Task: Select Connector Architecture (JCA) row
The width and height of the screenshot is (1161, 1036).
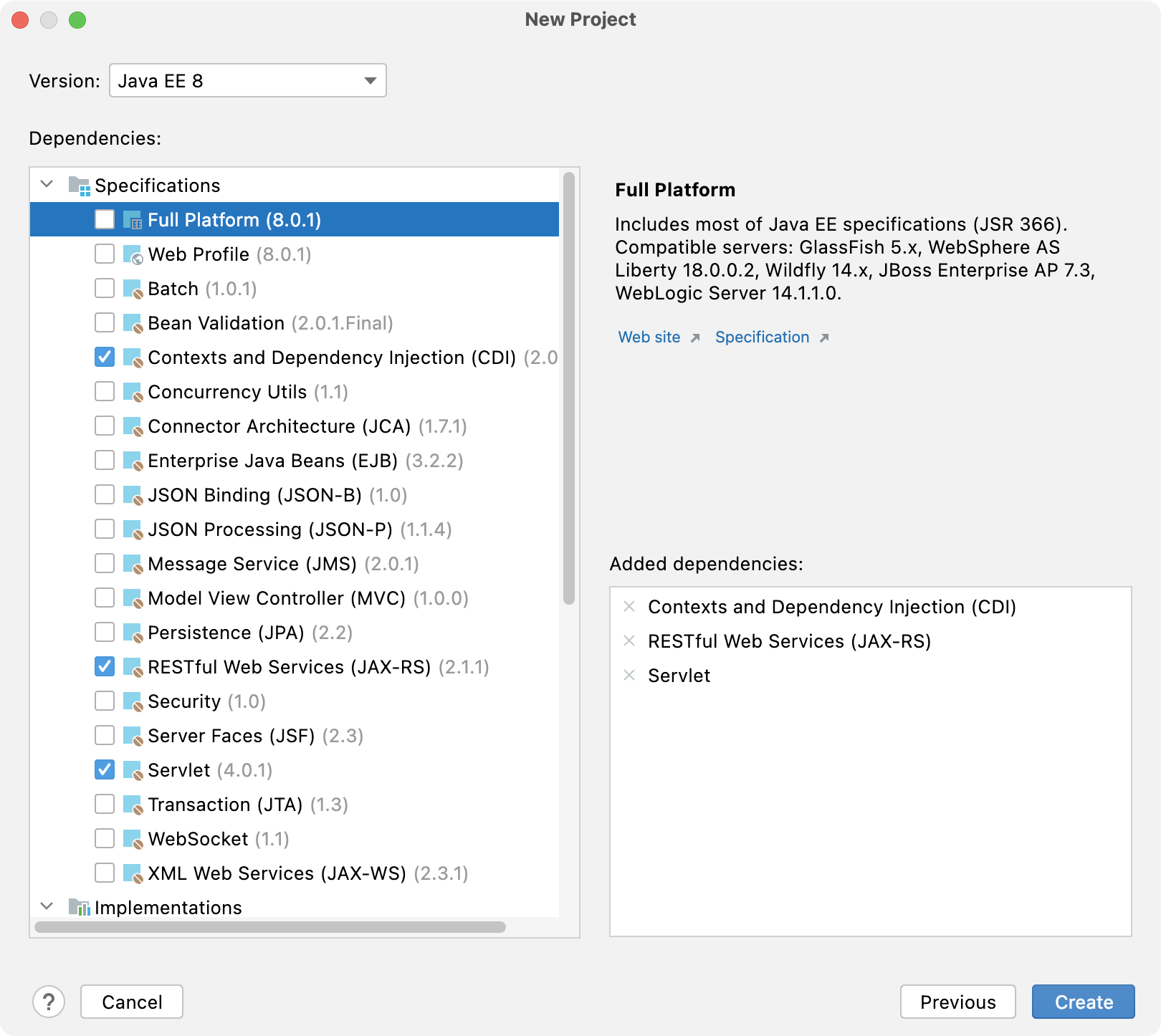Action: pyautogui.click(x=295, y=426)
